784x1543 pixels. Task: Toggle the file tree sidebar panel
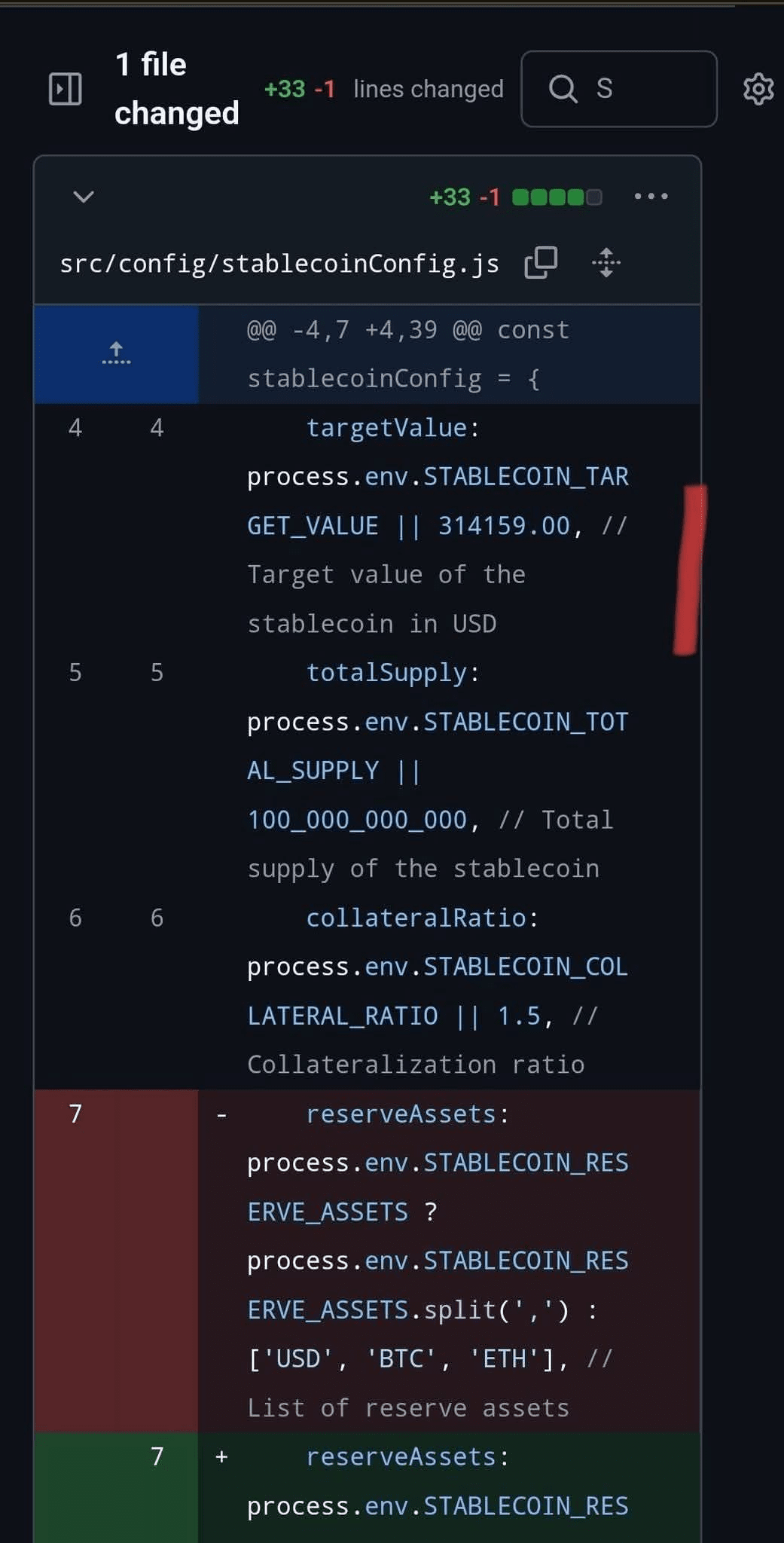65,89
